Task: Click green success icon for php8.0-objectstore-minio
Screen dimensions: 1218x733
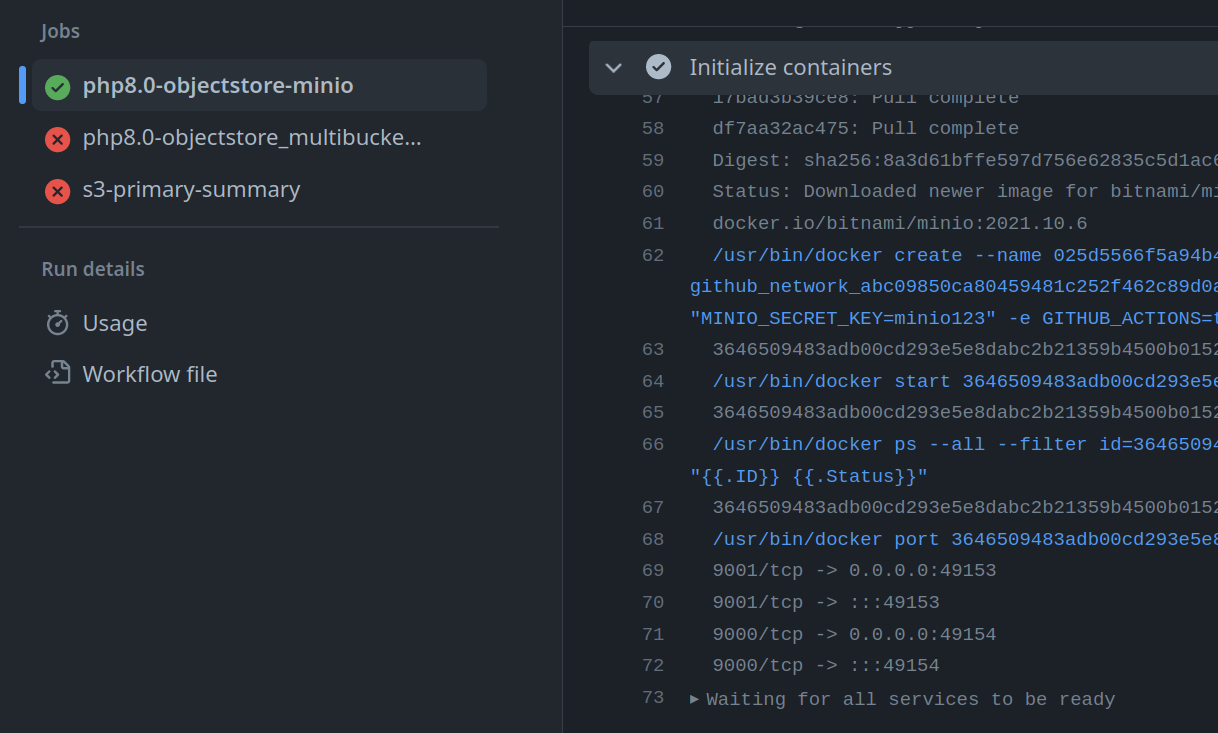Action: click(58, 87)
